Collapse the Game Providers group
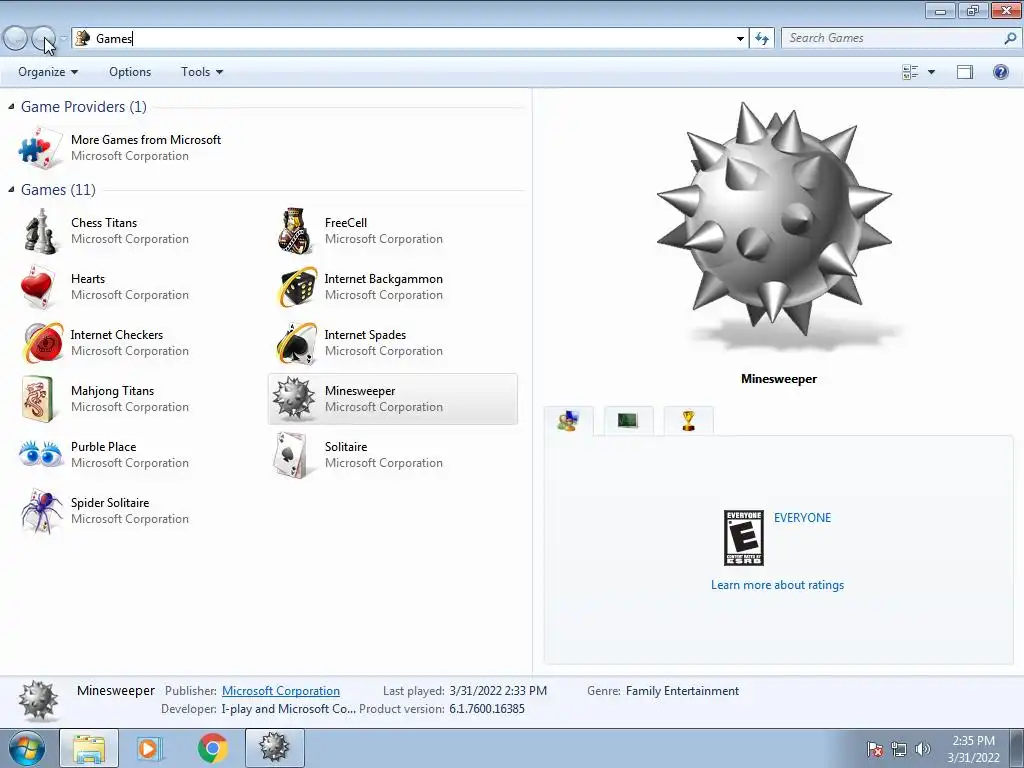This screenshot has height=768, width=1024. 11,106
